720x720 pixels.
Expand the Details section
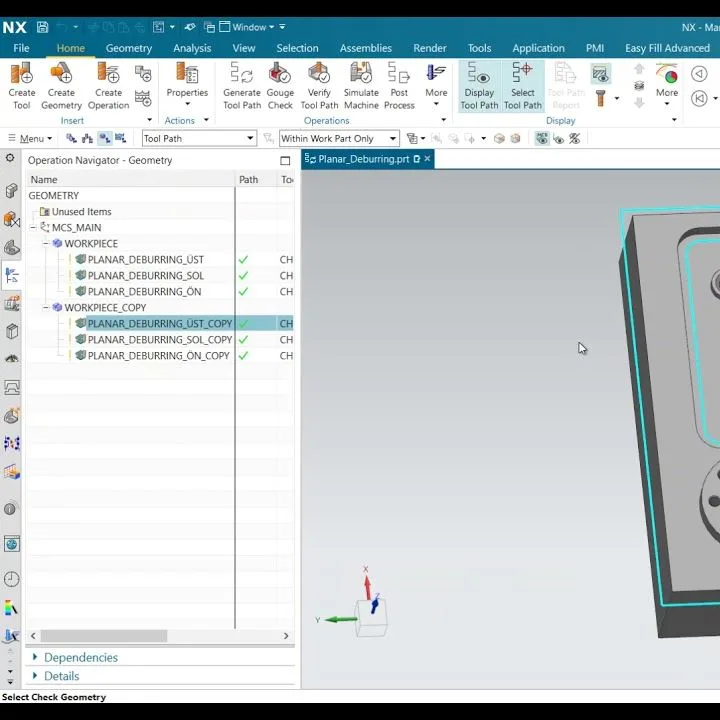62,676
